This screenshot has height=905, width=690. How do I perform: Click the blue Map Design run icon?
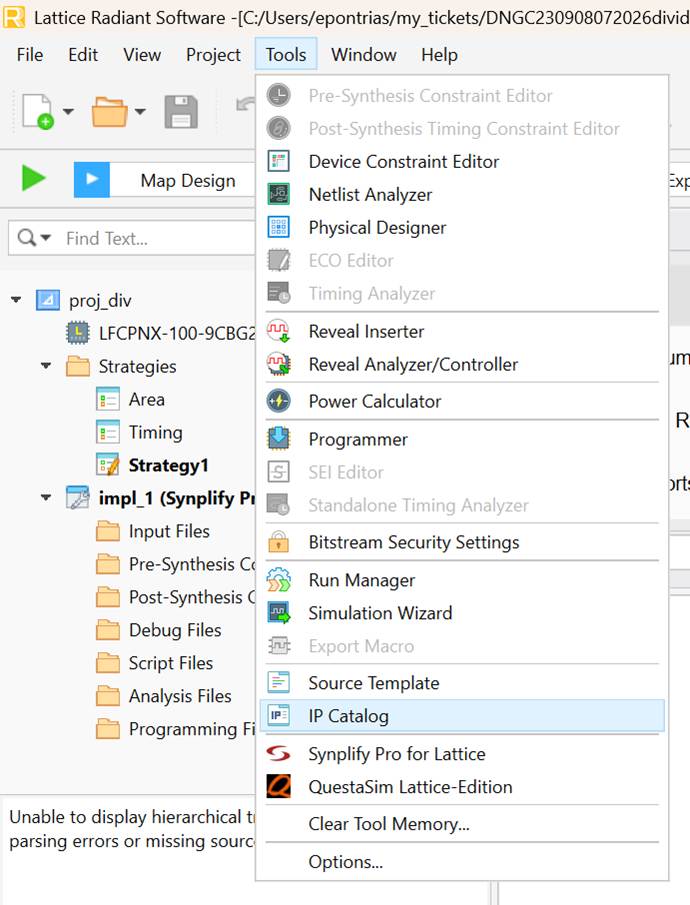[92, 179]
